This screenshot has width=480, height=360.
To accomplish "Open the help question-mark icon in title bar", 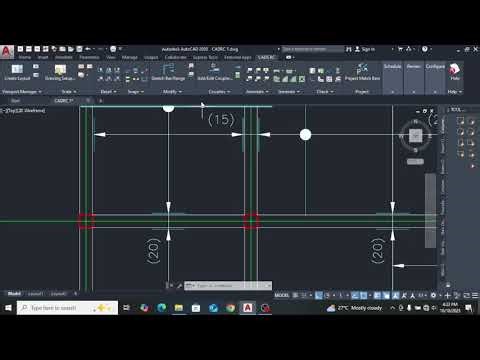I will (425, 49).
